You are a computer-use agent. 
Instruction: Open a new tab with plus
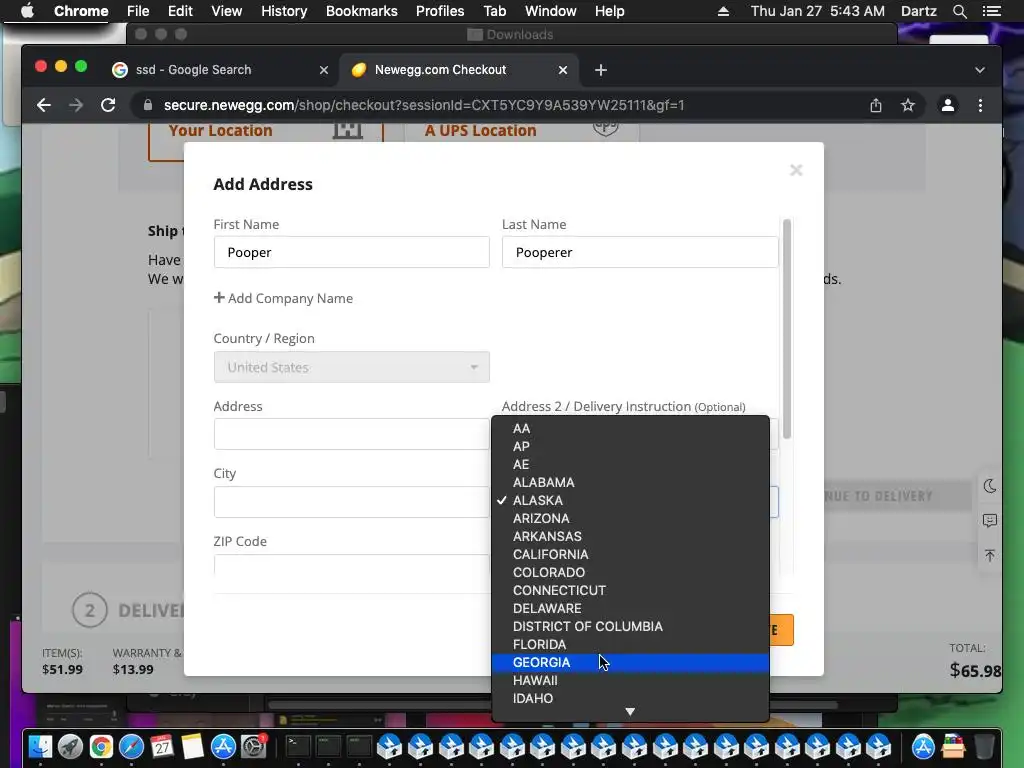(601, 70)
